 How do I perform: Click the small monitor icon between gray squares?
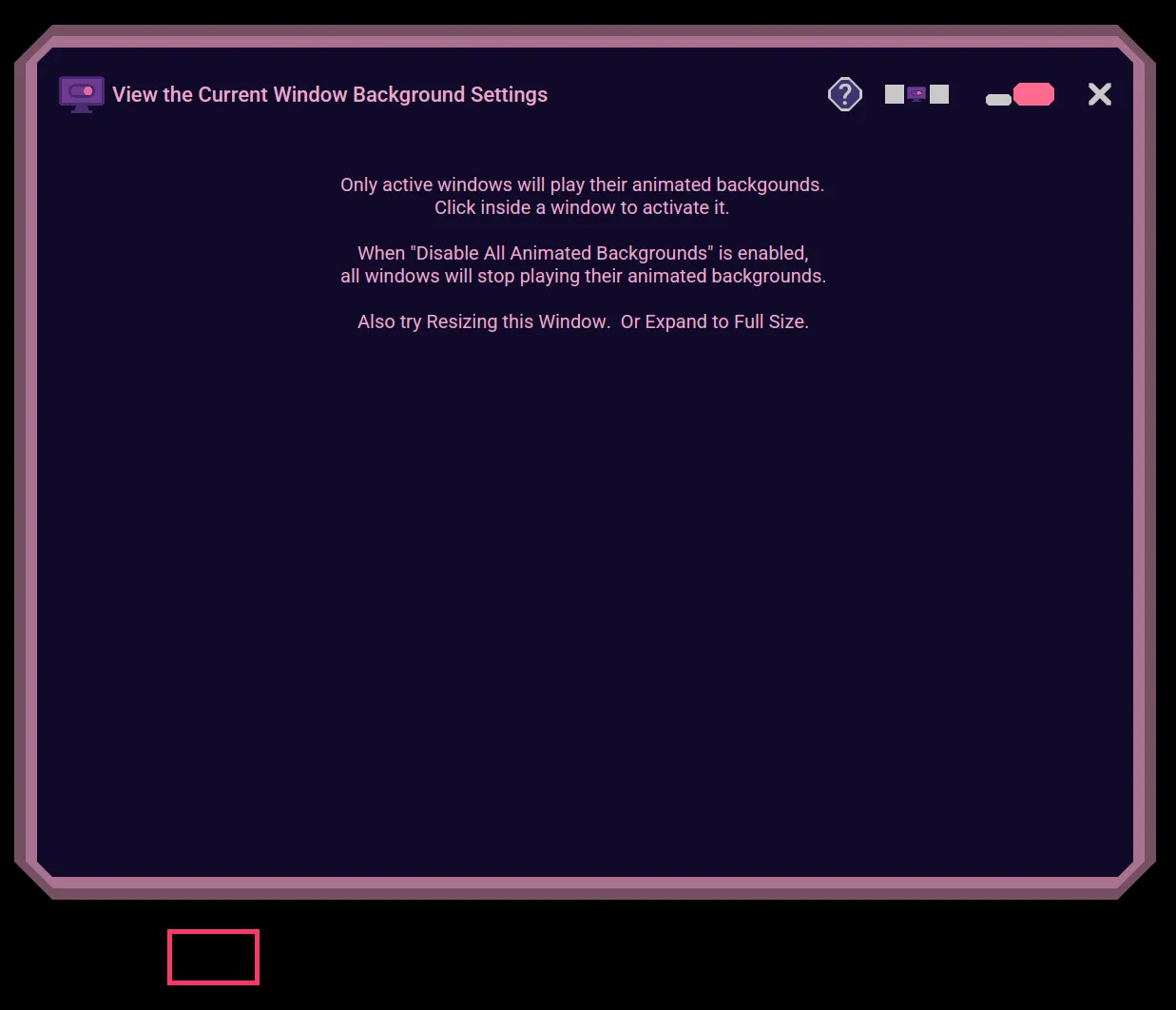click(x=916, y=94)
